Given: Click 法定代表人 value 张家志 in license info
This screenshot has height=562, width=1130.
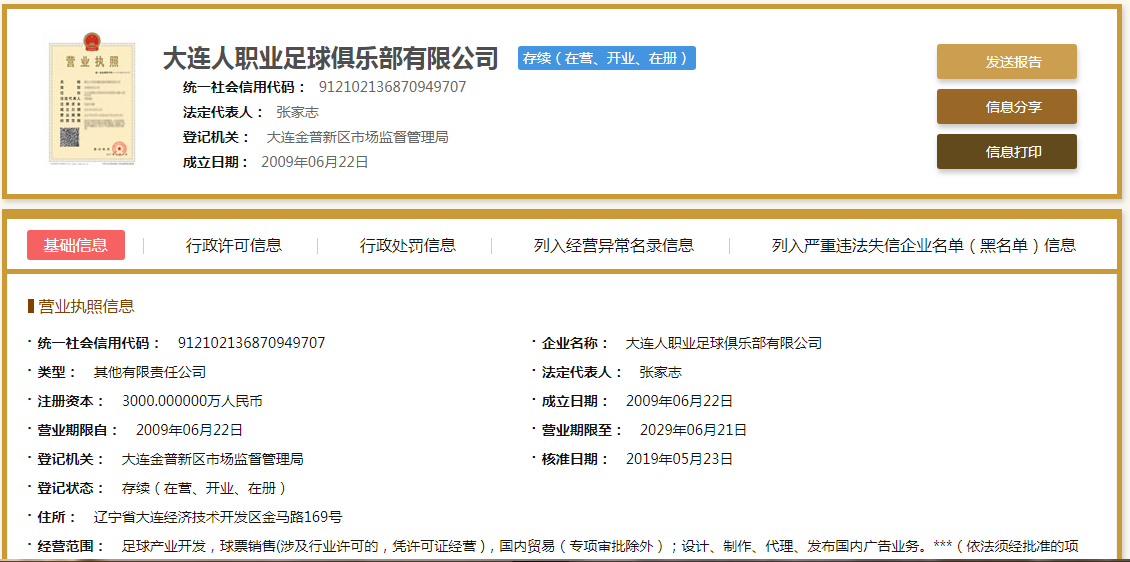Looking at the screenshot, I should 660,373.
